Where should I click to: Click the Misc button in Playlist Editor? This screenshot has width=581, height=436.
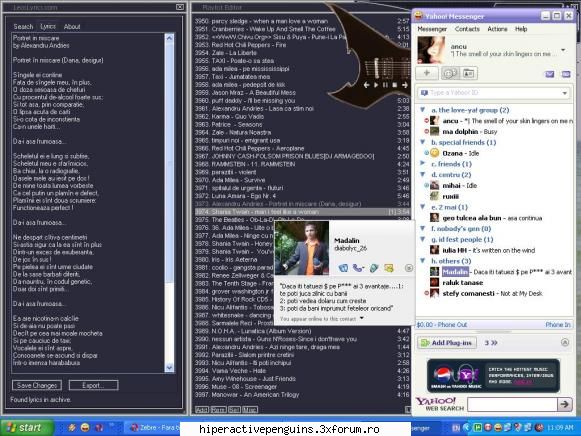pyautogui.click(x=249, y=410)
